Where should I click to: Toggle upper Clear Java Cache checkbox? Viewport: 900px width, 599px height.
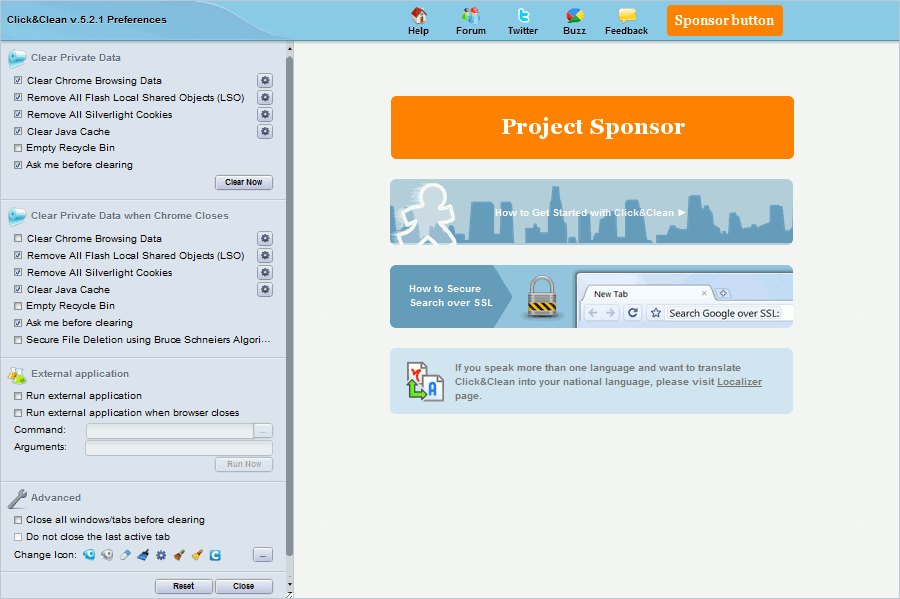18,131
